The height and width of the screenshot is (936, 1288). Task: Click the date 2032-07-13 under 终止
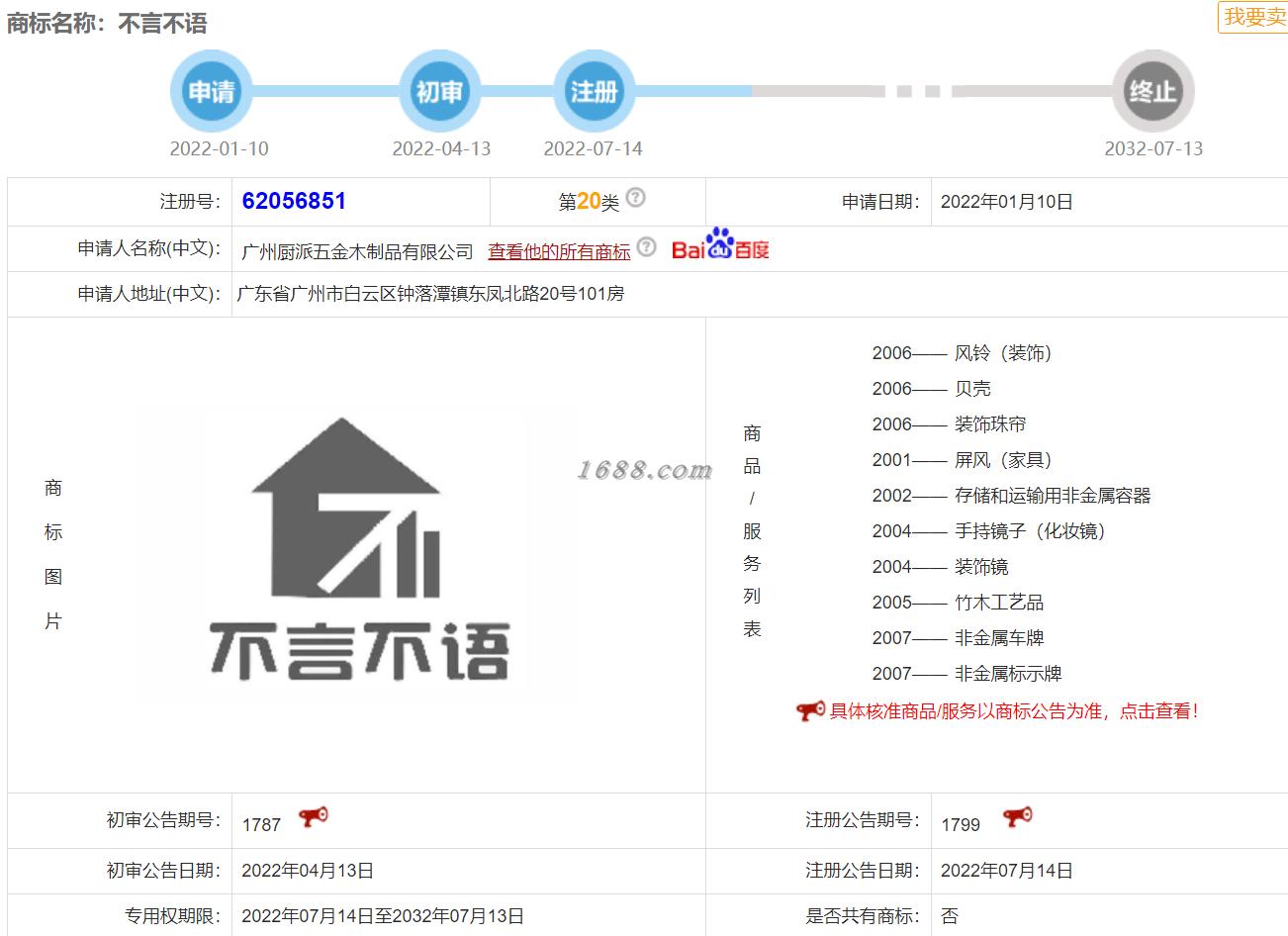[1153, 148]
